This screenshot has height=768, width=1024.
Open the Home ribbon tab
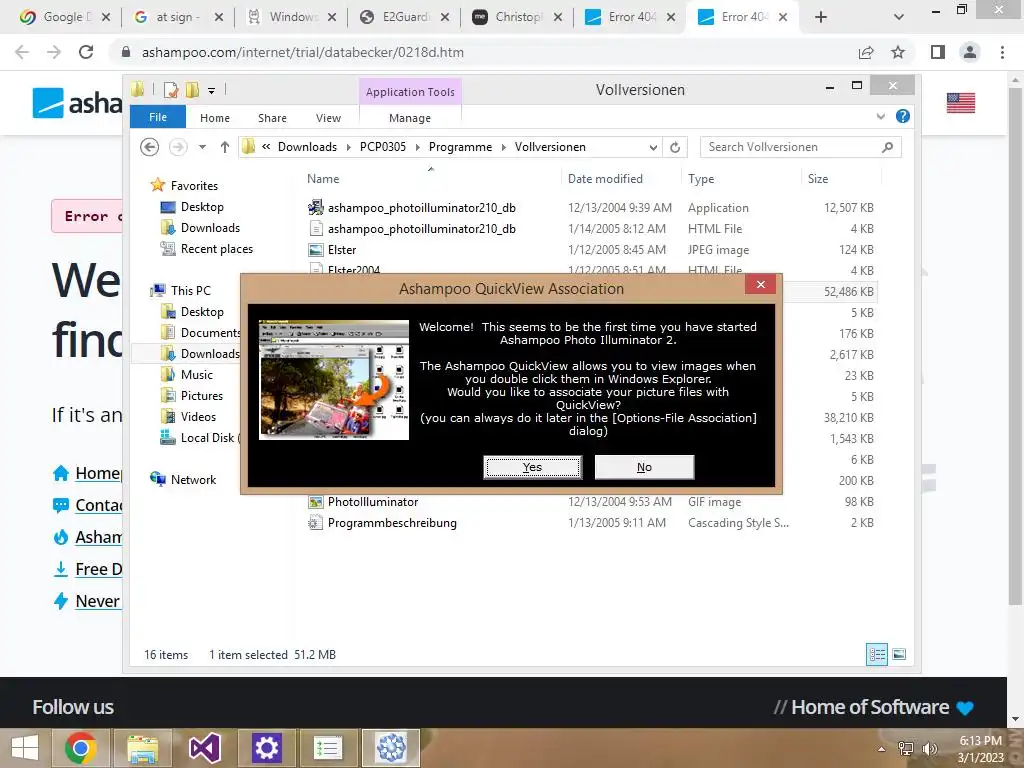pyautogui.click(x=215, y=118)
